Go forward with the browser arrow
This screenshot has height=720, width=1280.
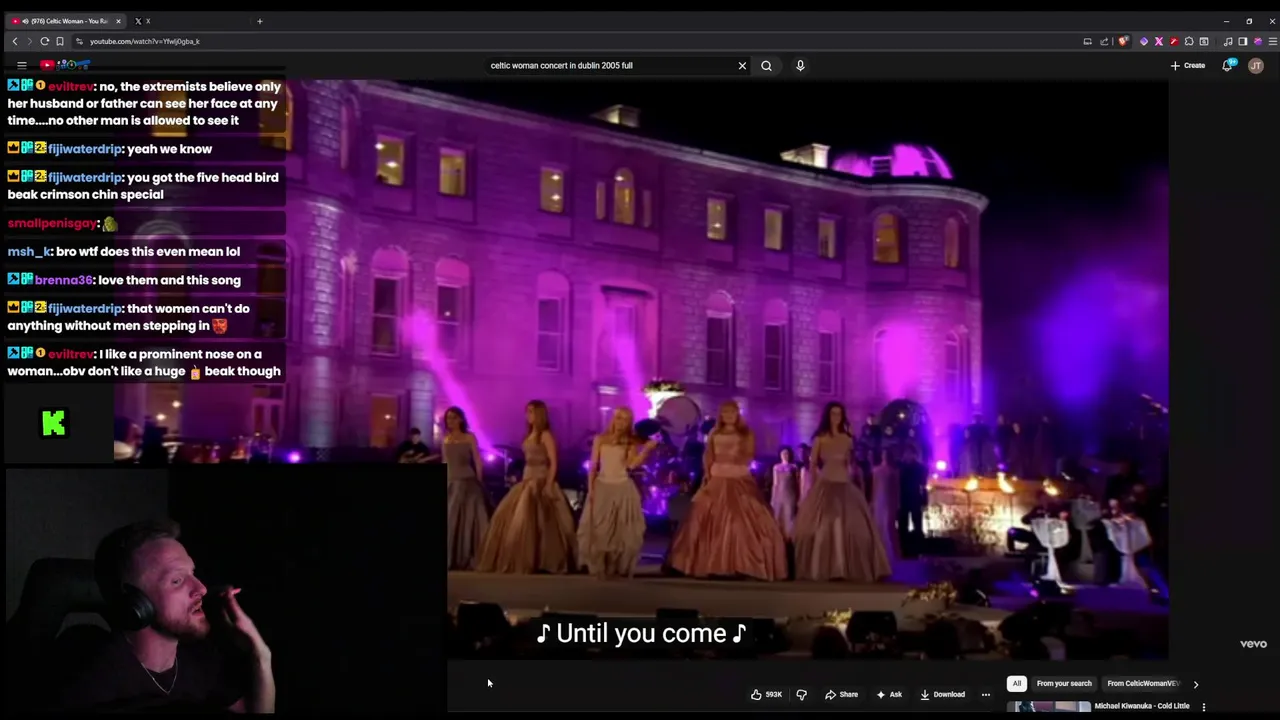pos(29,41)
